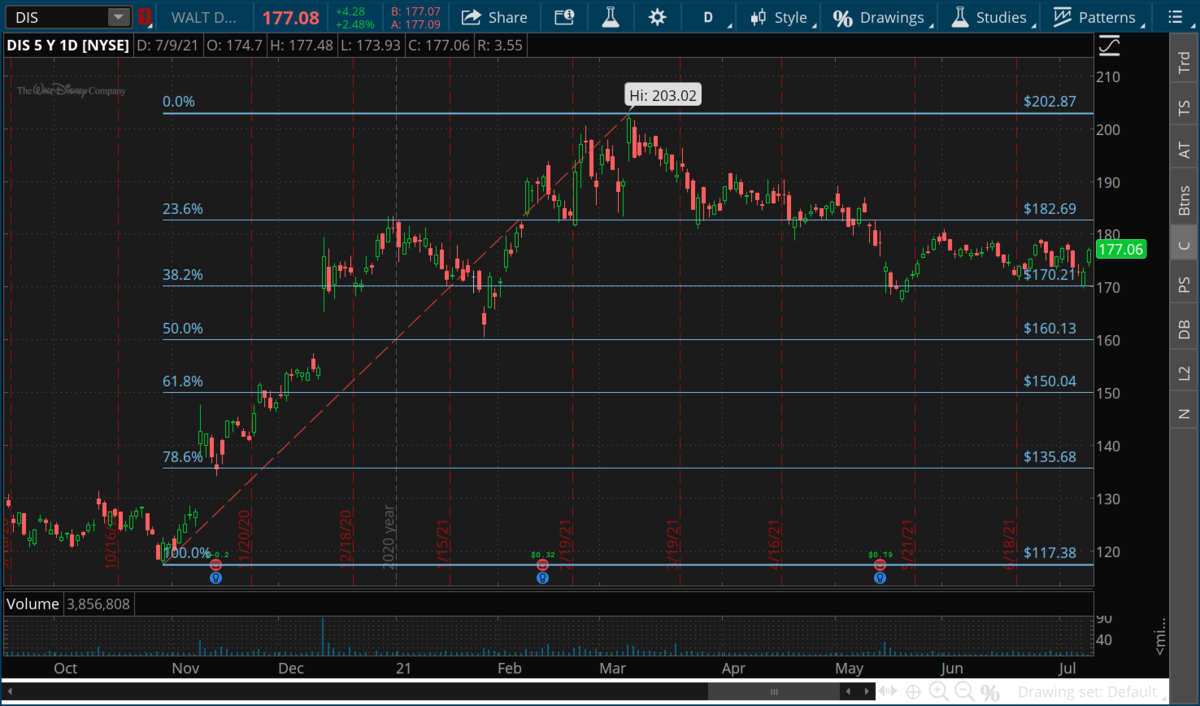Click the 50.0% Fibonacci level label
The height and width of the screenshot is (706, 1200).
coord(183,328)
